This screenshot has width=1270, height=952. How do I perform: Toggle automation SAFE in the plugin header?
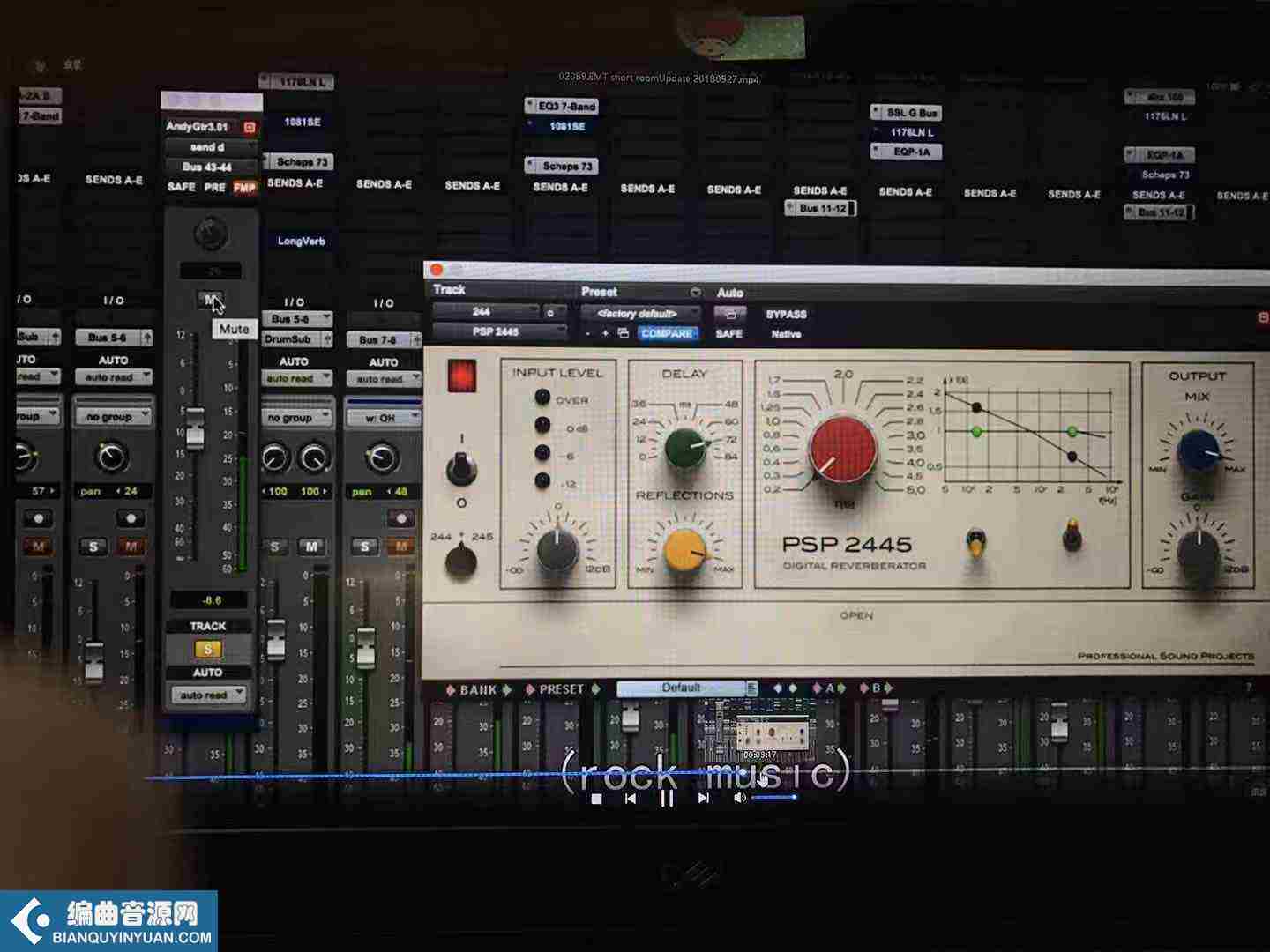[x=728, y=334]
